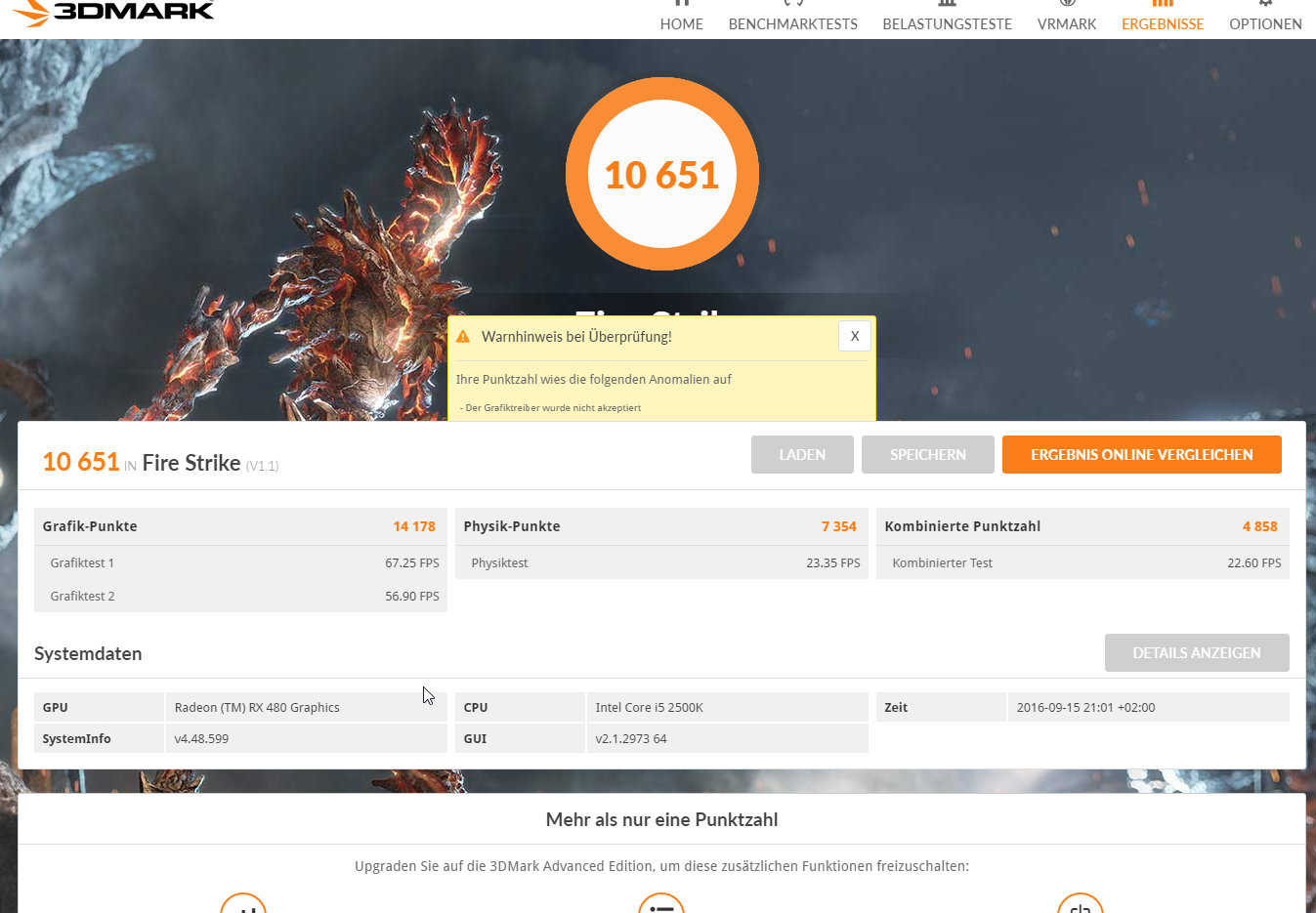Click the Physik-Punkte value 7 354

point(839,526)
